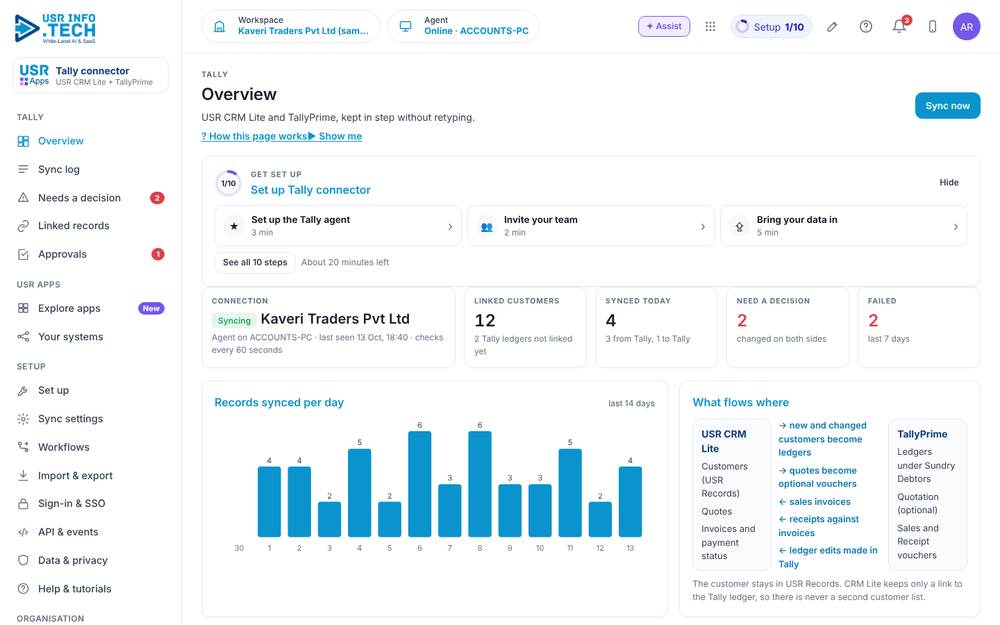Open the Agent Online ACCOUNTS-PC selector

coord(463,26)
